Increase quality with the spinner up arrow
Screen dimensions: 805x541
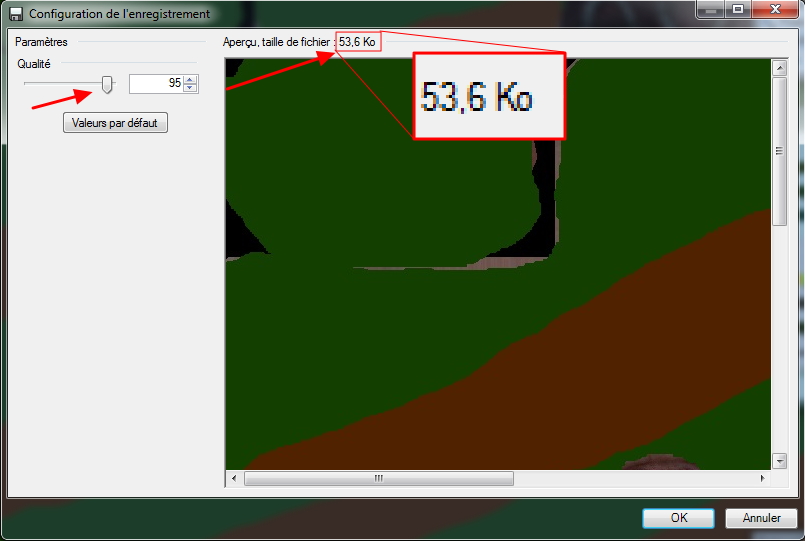pyautogui.click(x=190, y=79)
